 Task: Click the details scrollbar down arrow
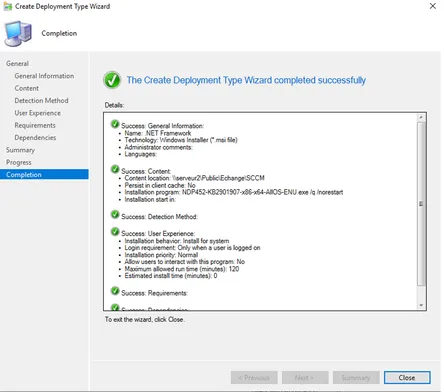pos(421,305)
